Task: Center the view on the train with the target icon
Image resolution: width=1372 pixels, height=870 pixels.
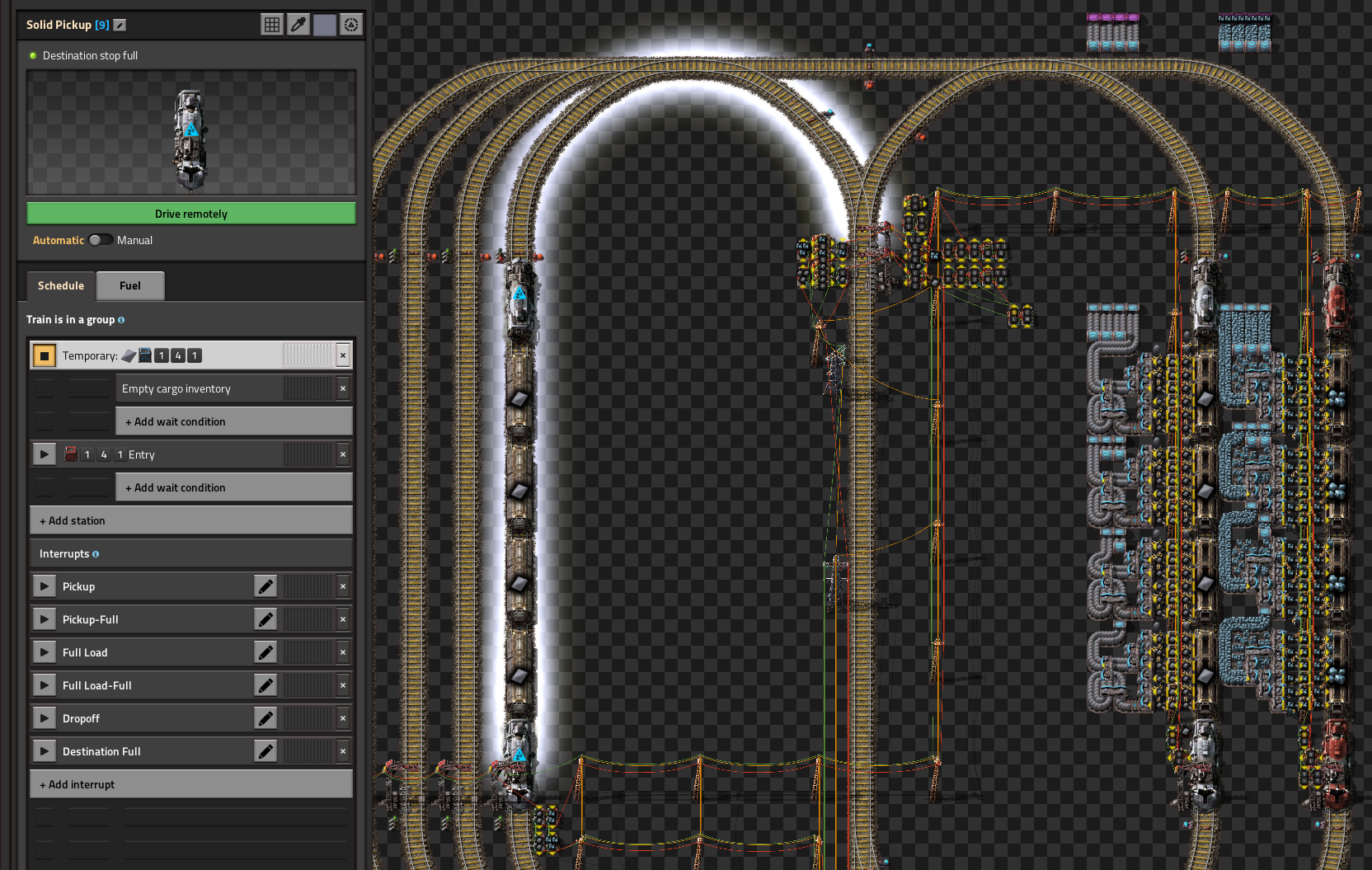Action: (x=351, y=25)
